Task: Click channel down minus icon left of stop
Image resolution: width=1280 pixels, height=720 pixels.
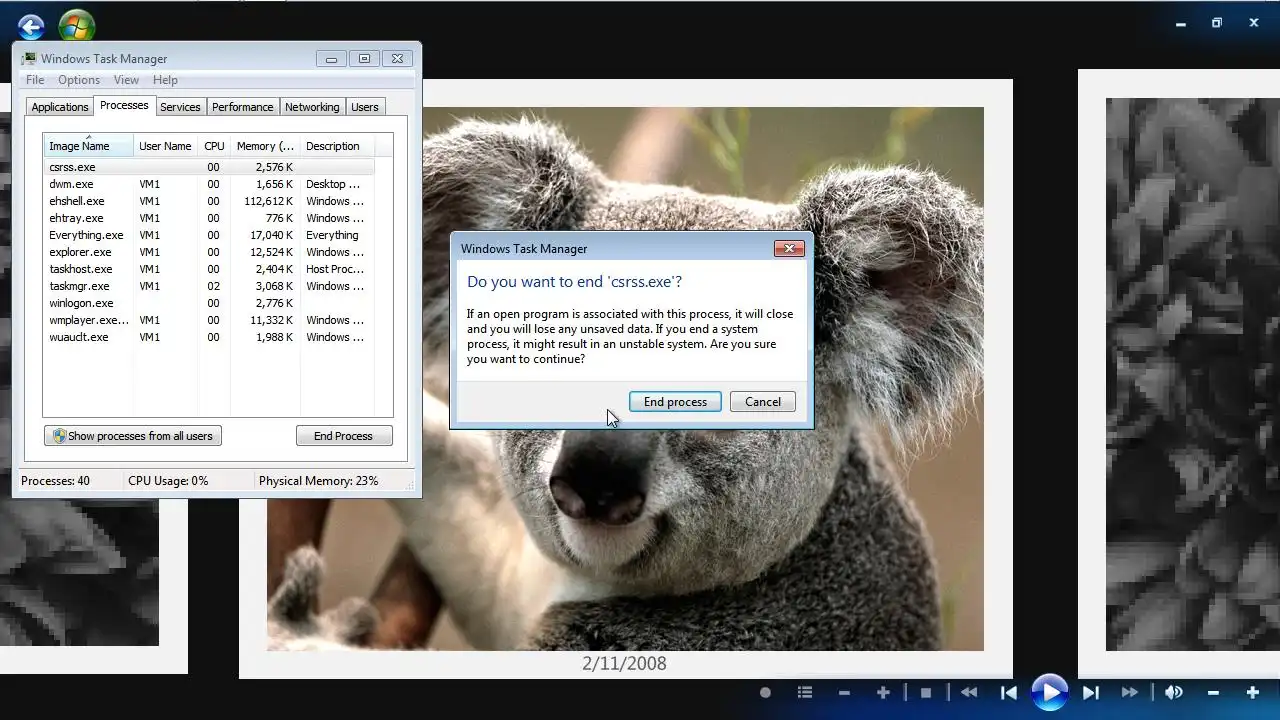Action: 845,692
